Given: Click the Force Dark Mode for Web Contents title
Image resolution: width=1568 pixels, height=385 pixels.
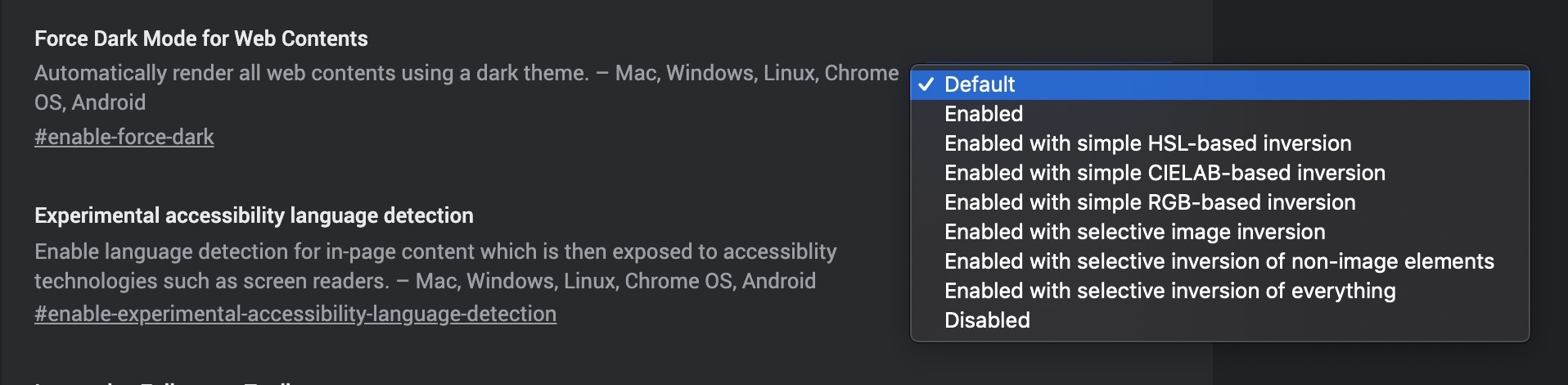Looking at the screenshot, I should pyautogui.click(x=201, y=38).
